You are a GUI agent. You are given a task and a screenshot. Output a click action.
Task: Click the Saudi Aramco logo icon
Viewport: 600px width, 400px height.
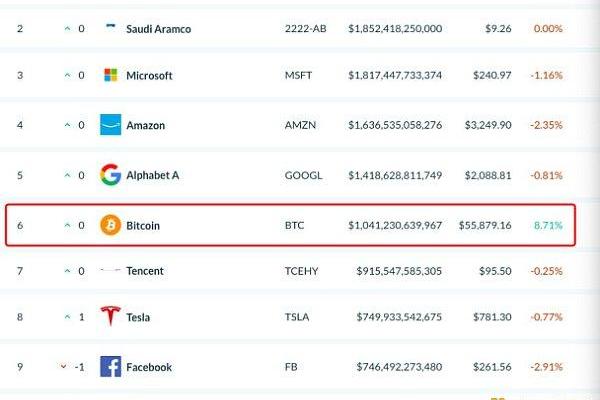pyautogui.click(x=111, y=25)
